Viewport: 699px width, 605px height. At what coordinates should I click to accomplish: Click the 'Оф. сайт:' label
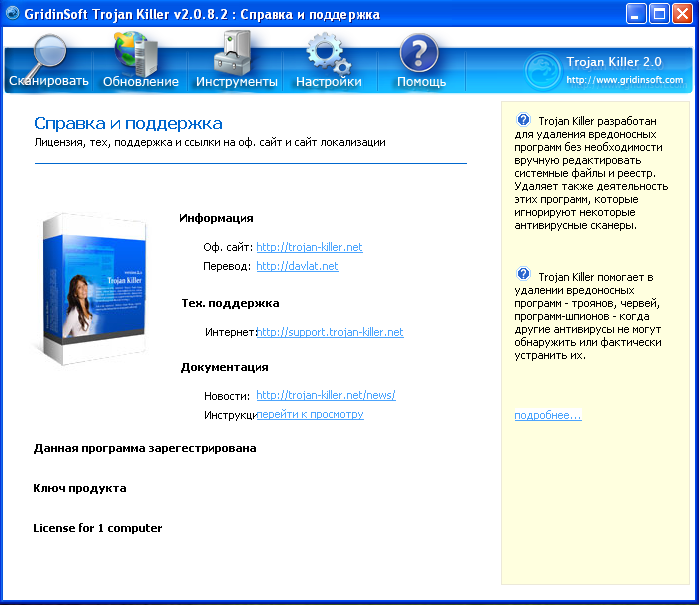228,247
